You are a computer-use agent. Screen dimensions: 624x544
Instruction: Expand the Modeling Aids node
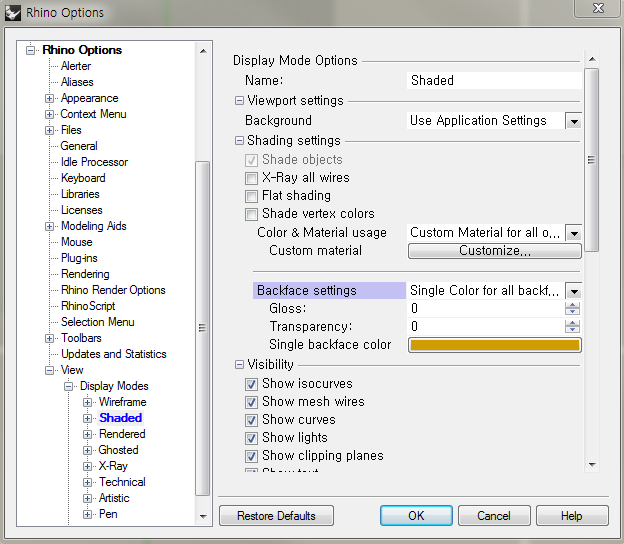coord(49,226)
